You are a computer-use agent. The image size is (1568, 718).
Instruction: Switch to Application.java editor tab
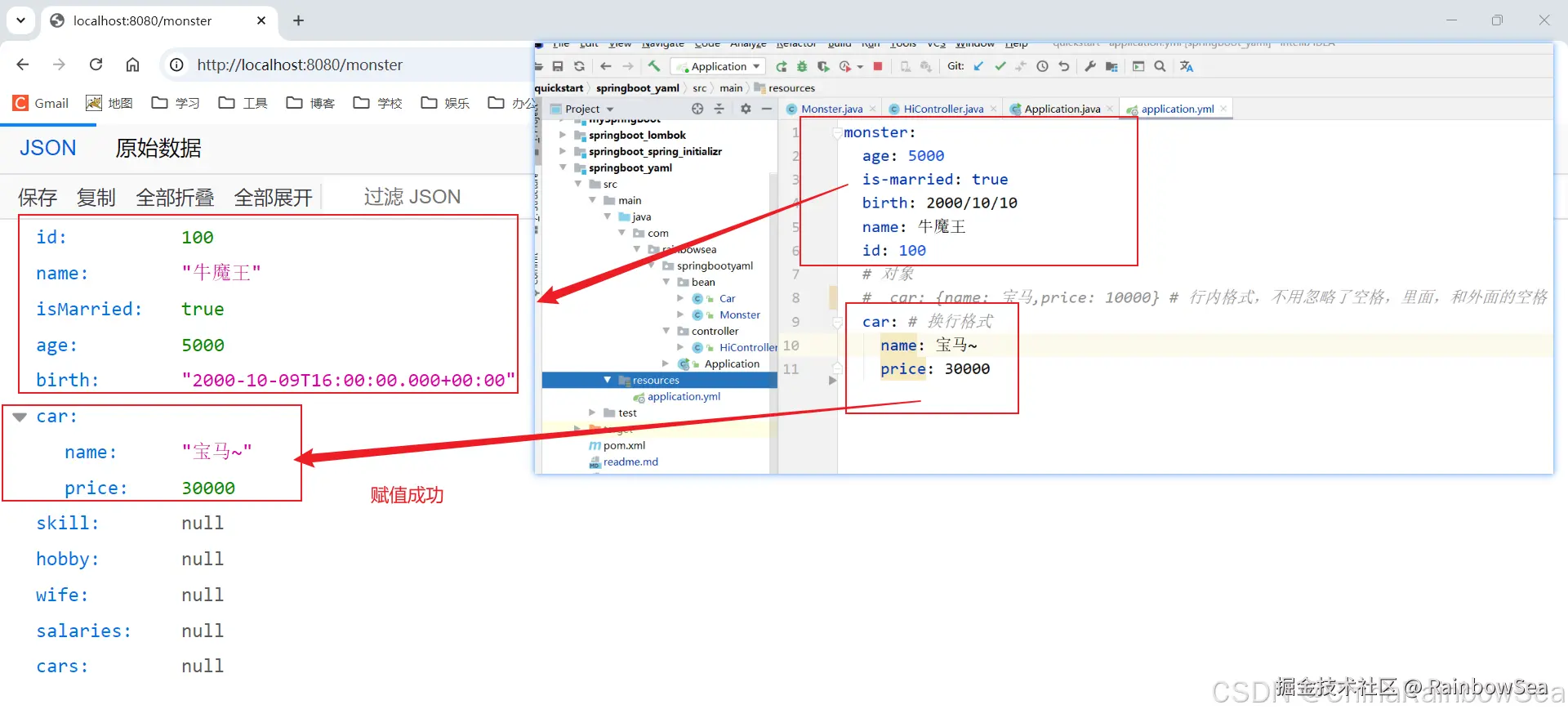(1062, 109)
